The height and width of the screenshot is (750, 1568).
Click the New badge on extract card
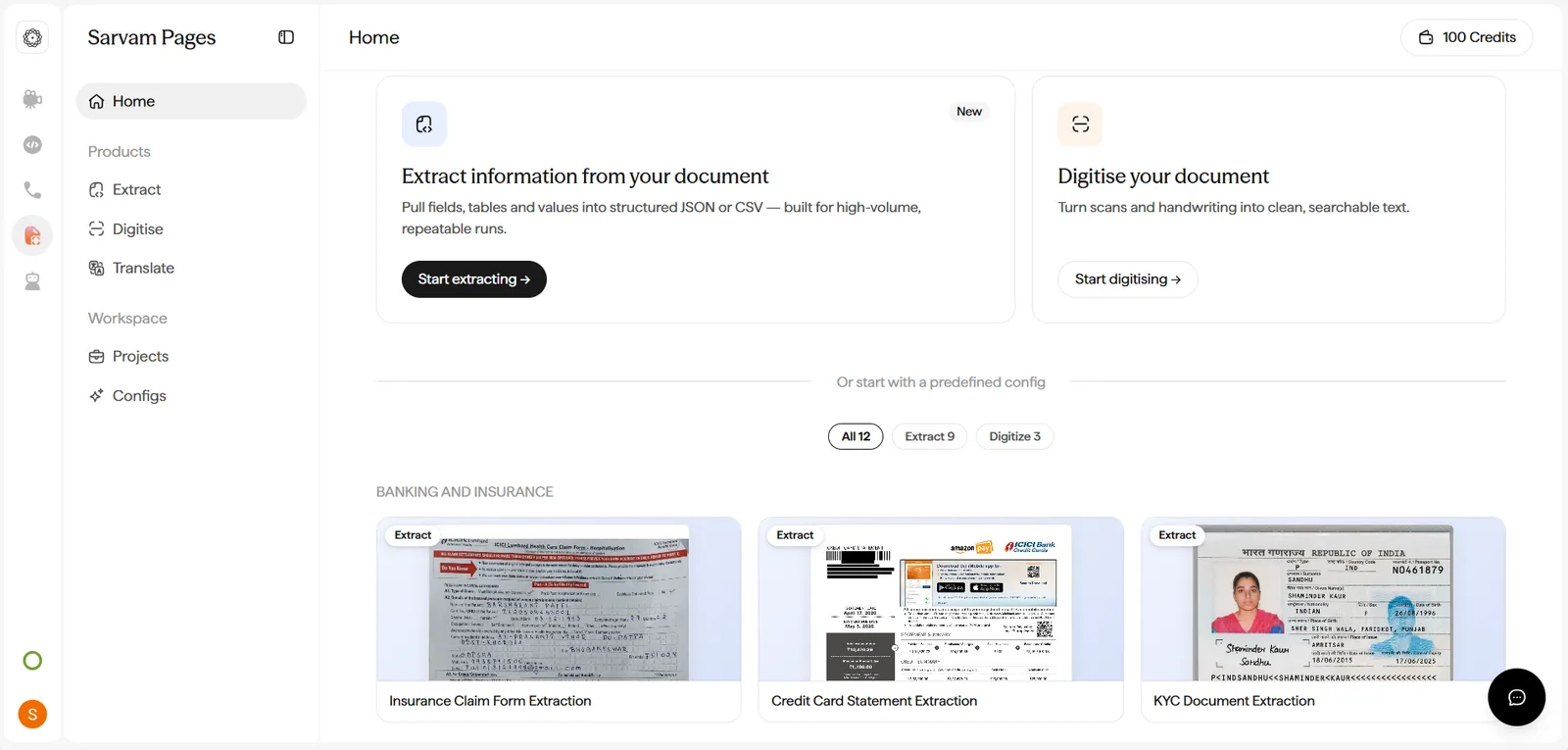pyautogui.click(x=969, y=112)
